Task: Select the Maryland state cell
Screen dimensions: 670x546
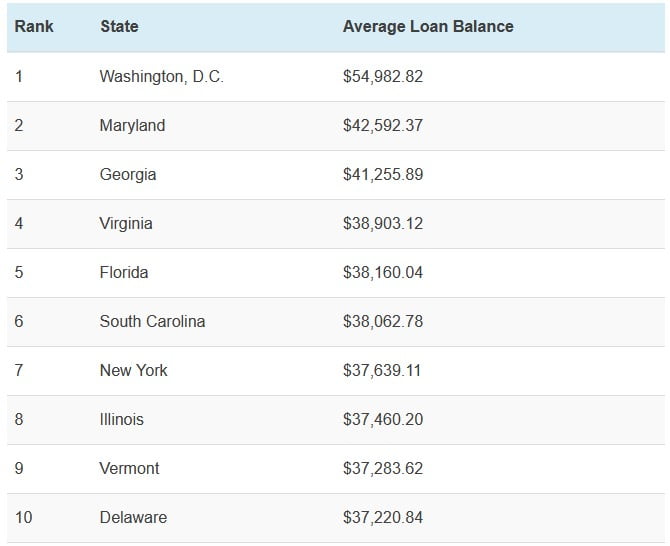Action: click(x=132, y=125)
